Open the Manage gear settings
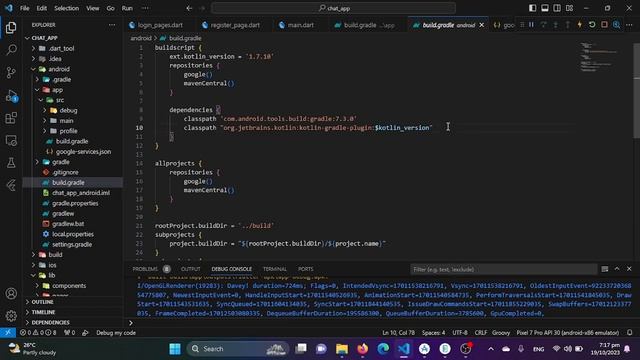Image resolution: width=640 pixels, height=360 pixels. click(x=11, y=316)
